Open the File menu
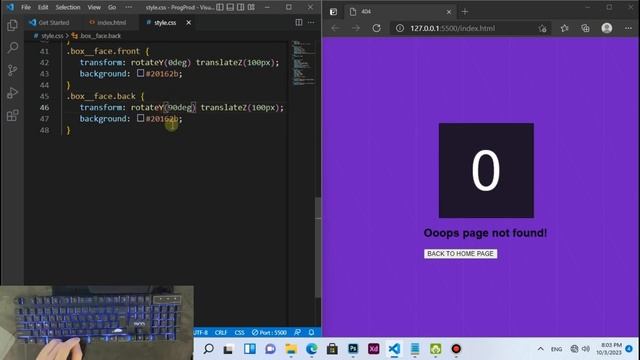This screenshot has height=360, width=640. (x=26, y=7)
